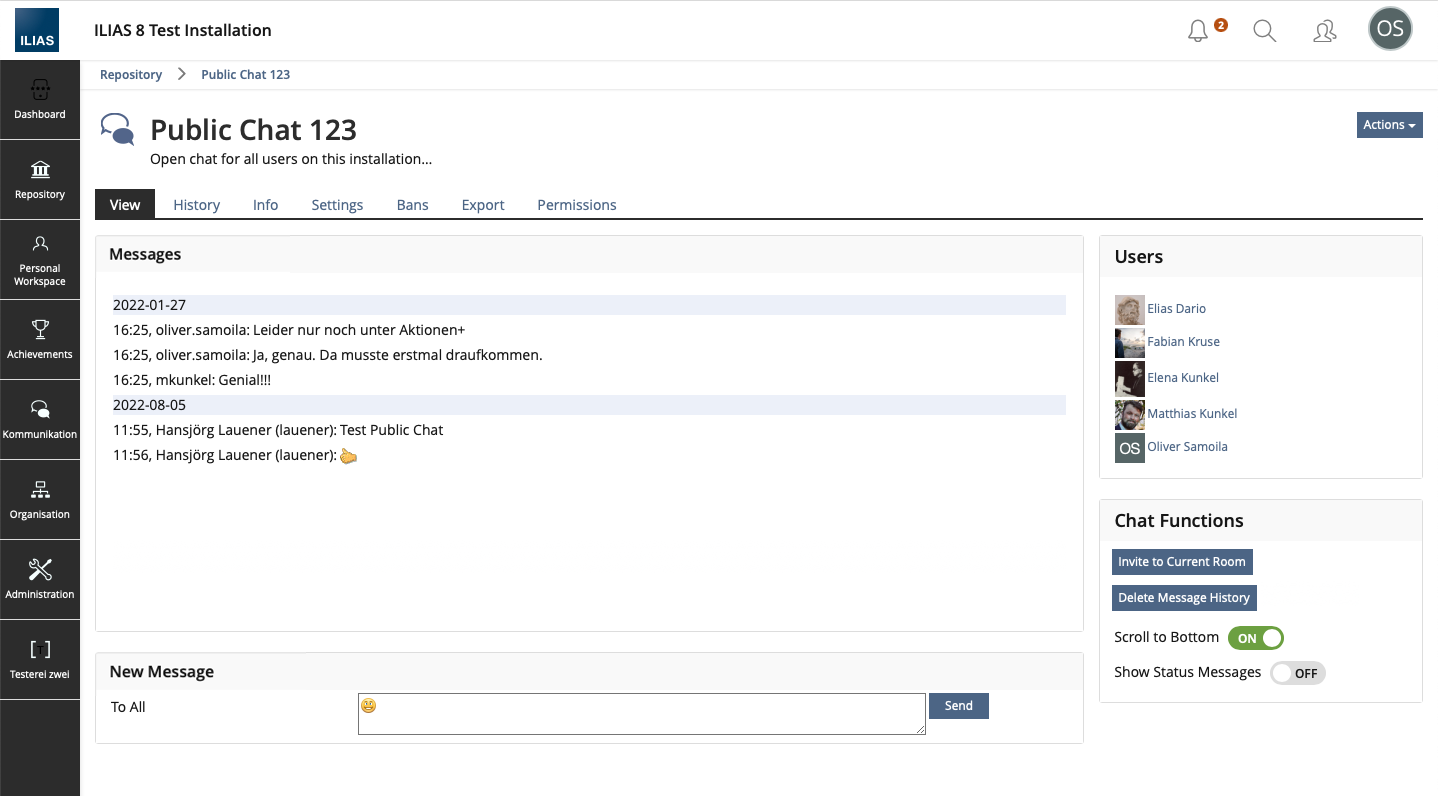Open Administration tools in sidebar
1438x796 pixels.
pyautogui.click(x=40, y=580)
